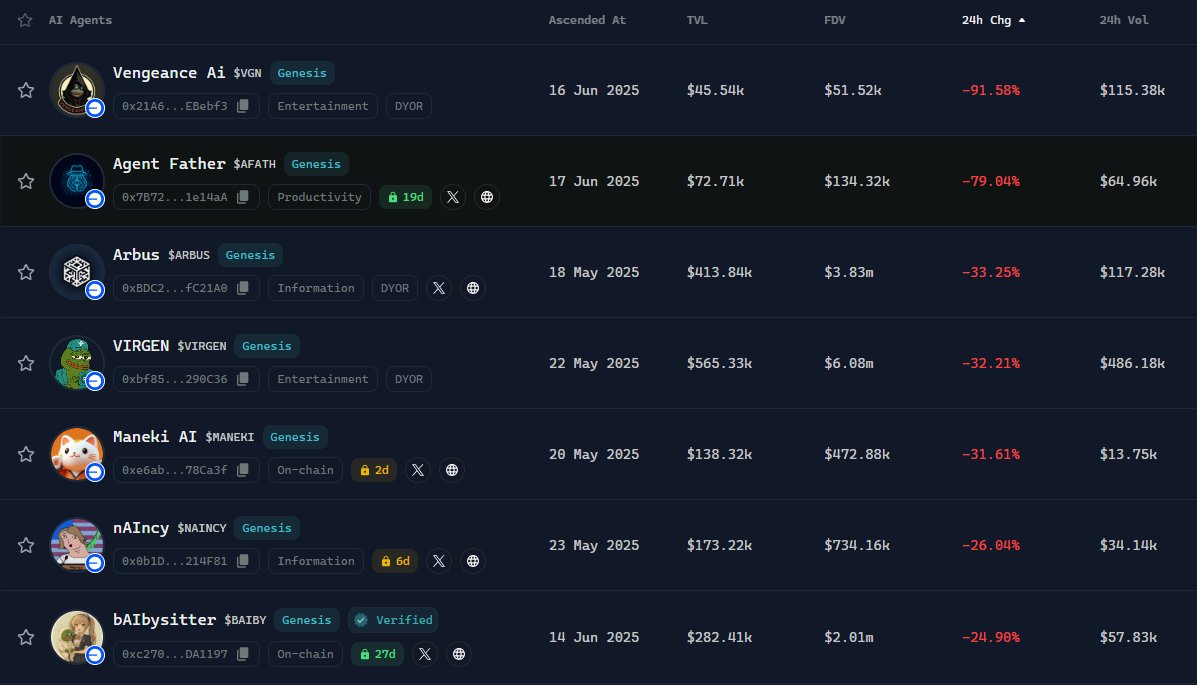Click 6d lock badge on nAIncy
This screenshot has height=685, width=1197.
pos(395,561)
